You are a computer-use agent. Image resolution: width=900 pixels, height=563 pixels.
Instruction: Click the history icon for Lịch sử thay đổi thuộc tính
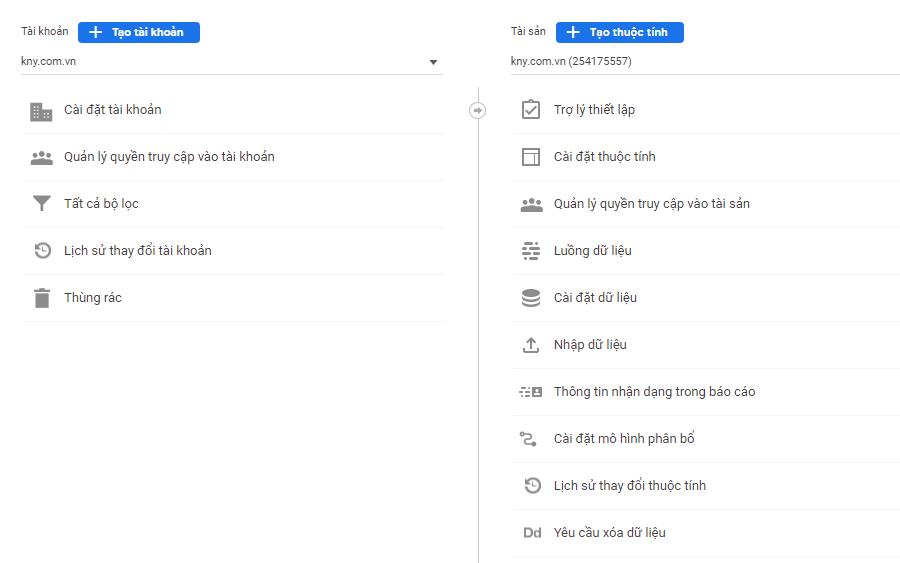(x=533, y=486)
